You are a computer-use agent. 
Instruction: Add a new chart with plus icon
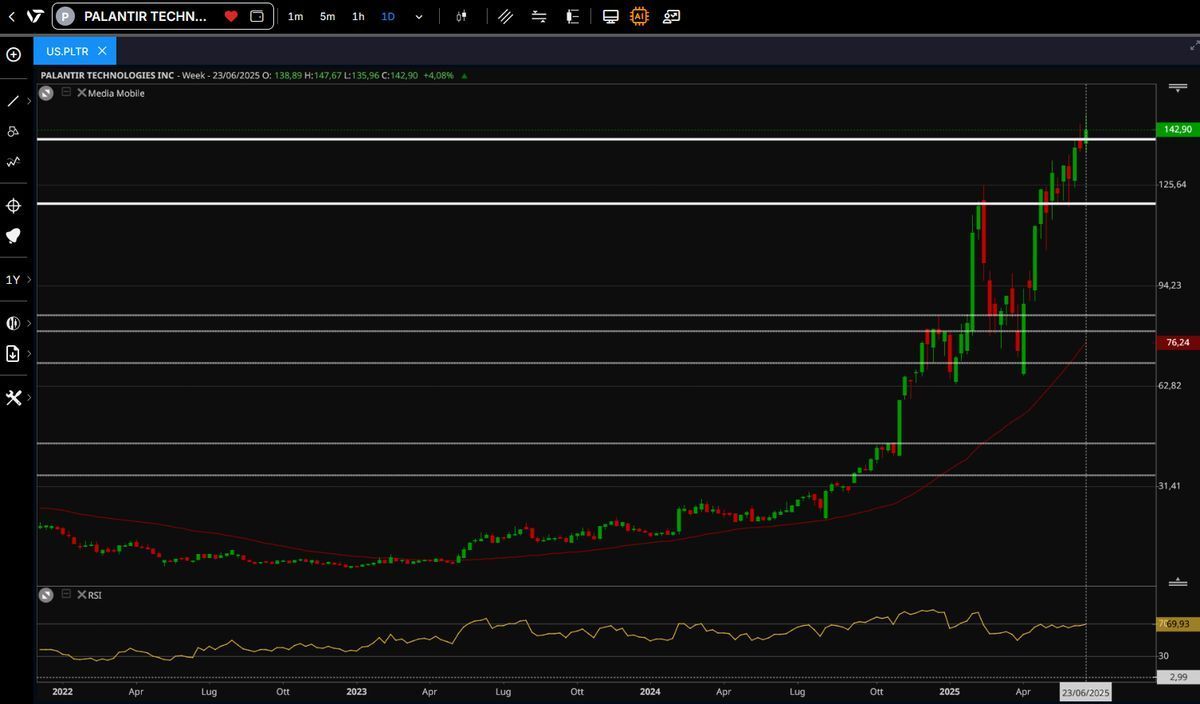[14, 54]
